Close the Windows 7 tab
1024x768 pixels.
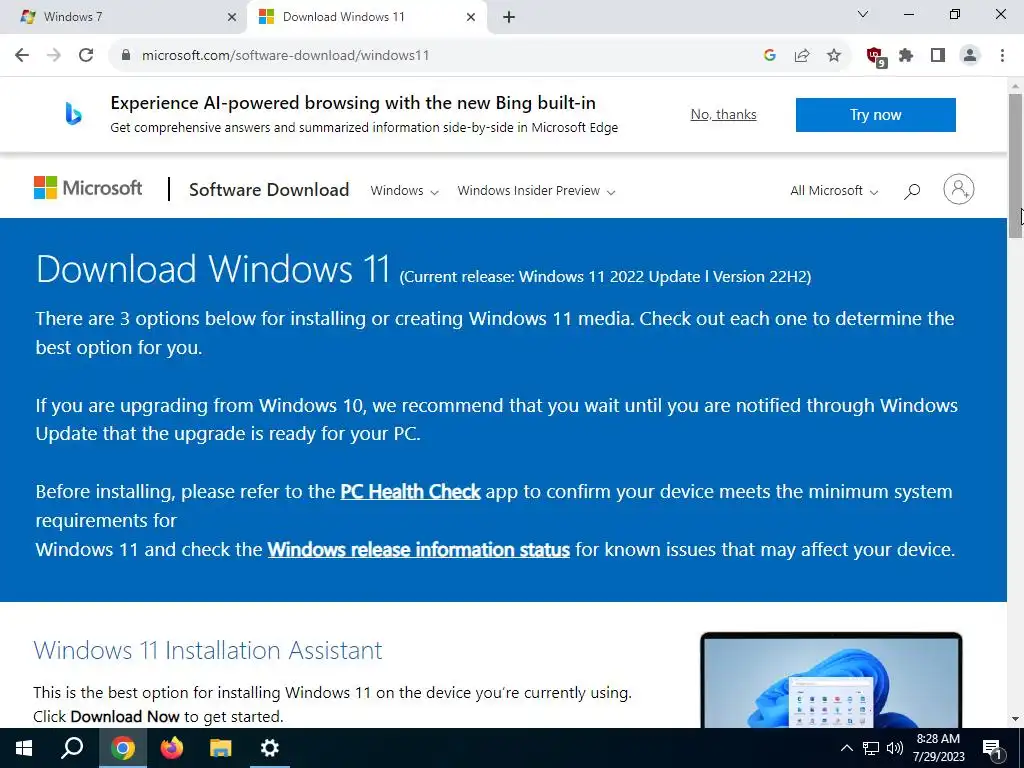click(232, 18)
